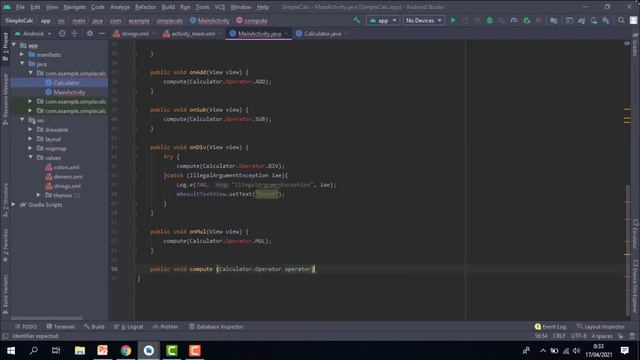Open the Navigate menu

coord(74,7)
